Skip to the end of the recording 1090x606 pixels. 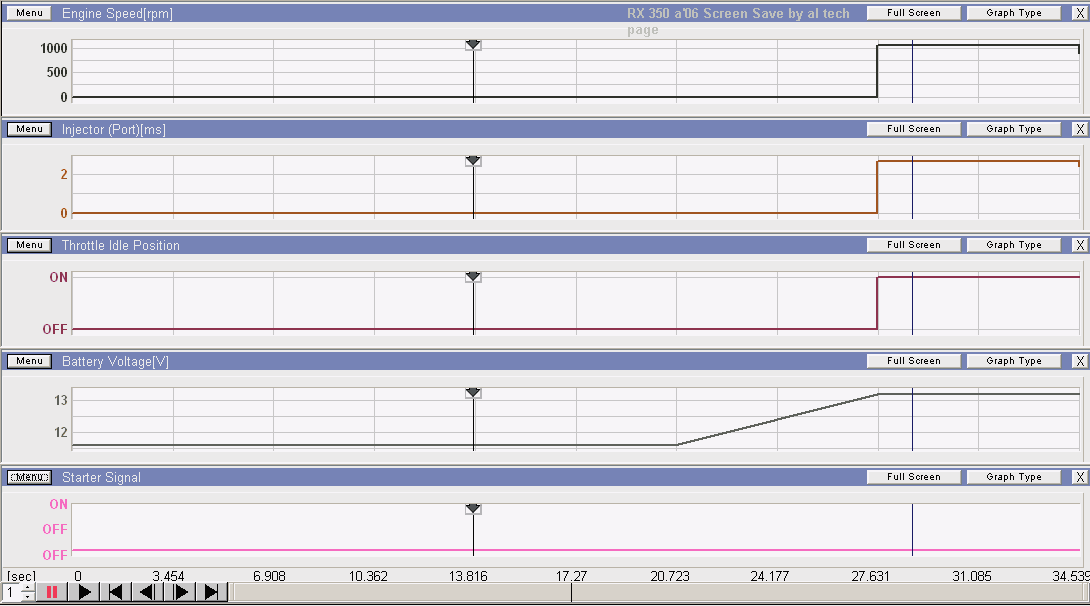point(212,592)
